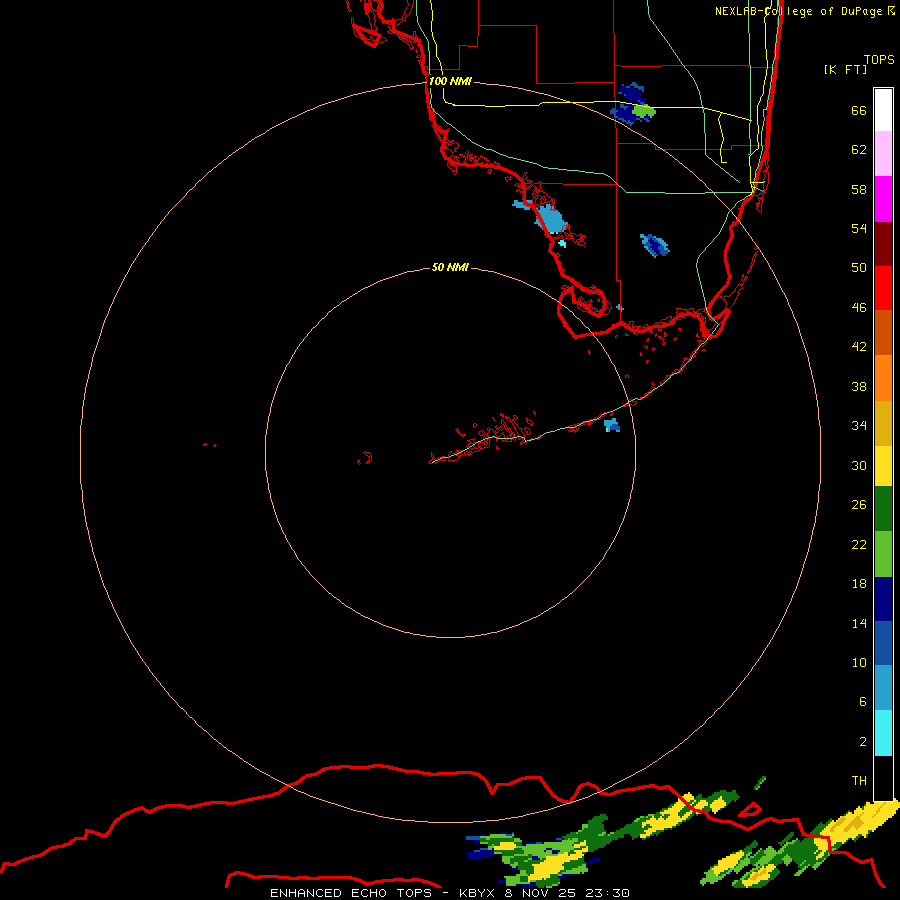Click the legend value 26
Viewport: 900px width, 900px height.
click(859, 505)
